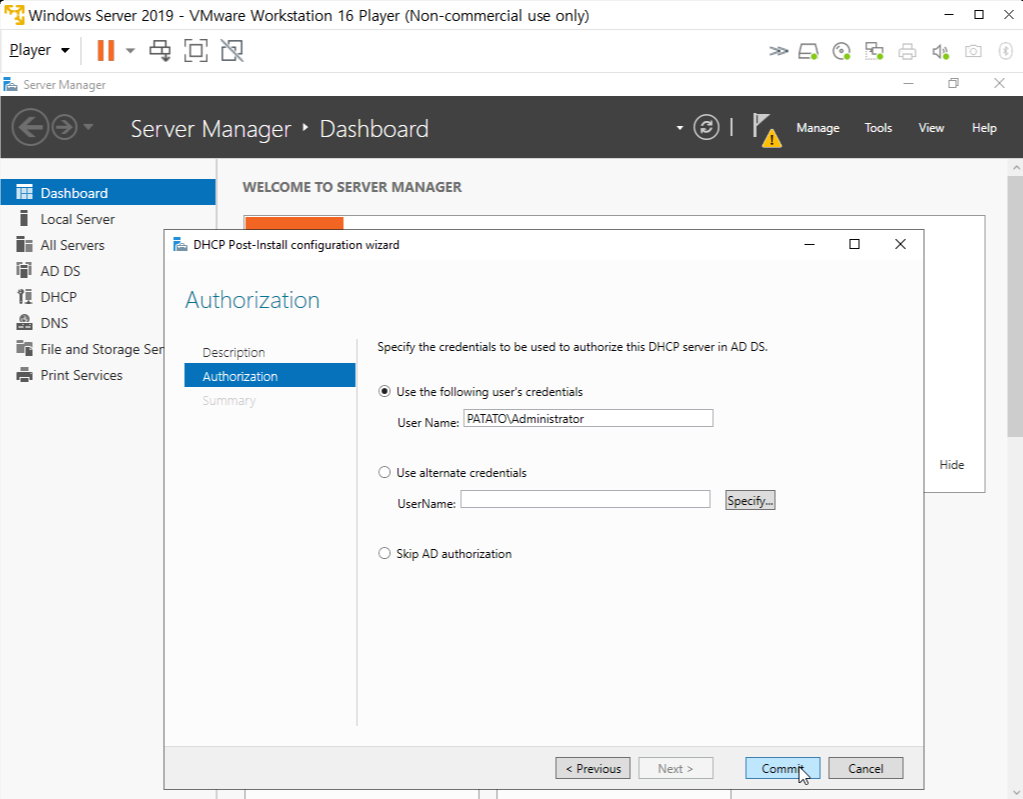Click the printer device icon in VMware
The height and width of the screenshot is (799, 1023).
(907, 51)
